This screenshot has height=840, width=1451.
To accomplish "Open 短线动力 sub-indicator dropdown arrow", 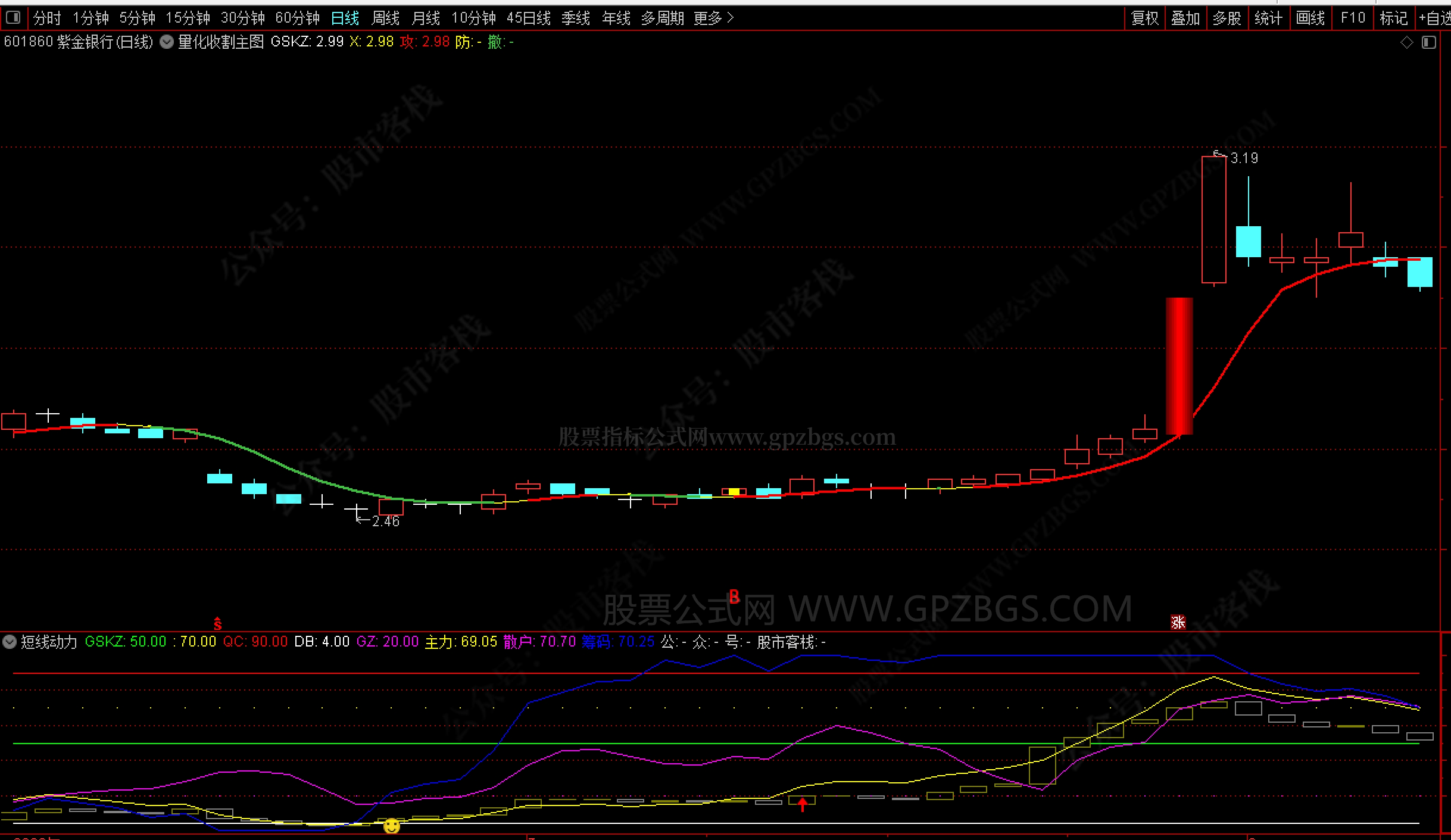I will 10,642.
